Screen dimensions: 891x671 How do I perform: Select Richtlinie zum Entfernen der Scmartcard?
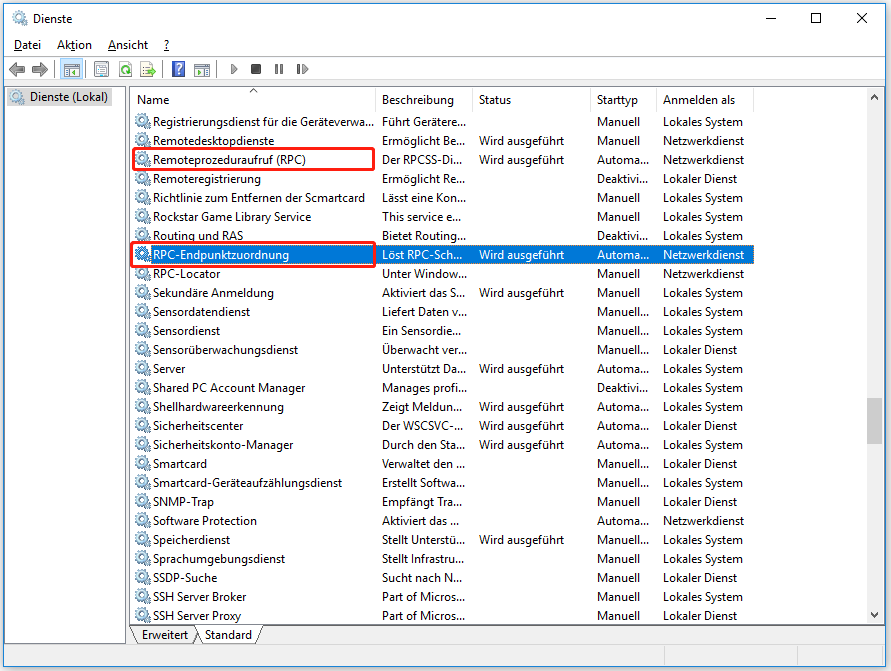[259, 197]
